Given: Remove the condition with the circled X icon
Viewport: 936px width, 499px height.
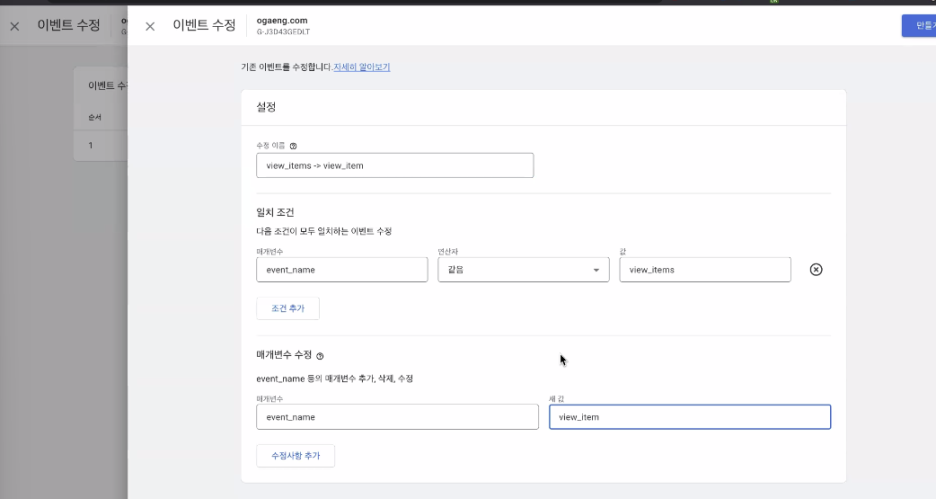Looking at the screenshot, I should pos(816,270).
